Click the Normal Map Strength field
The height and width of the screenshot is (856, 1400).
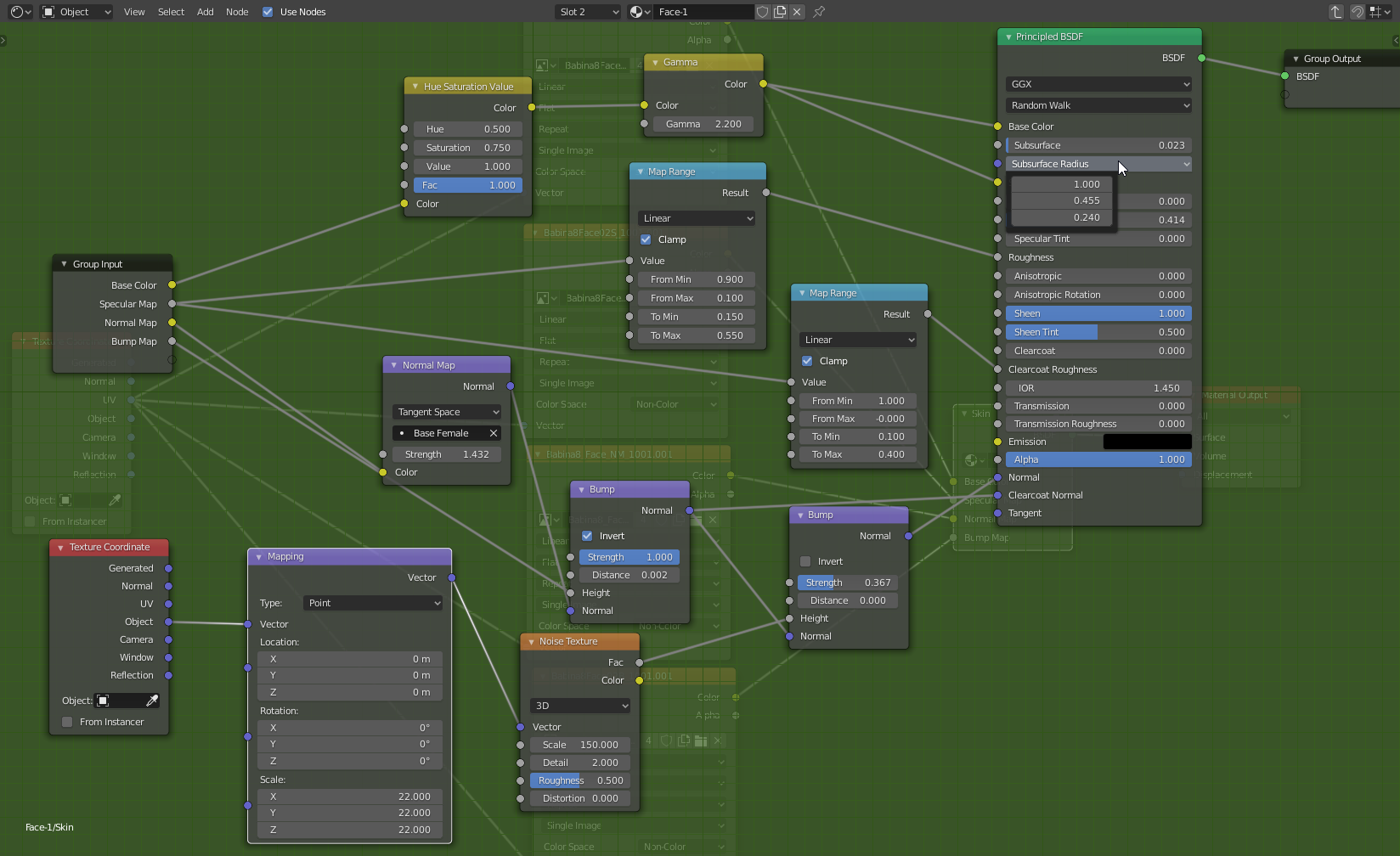point(447,454)
